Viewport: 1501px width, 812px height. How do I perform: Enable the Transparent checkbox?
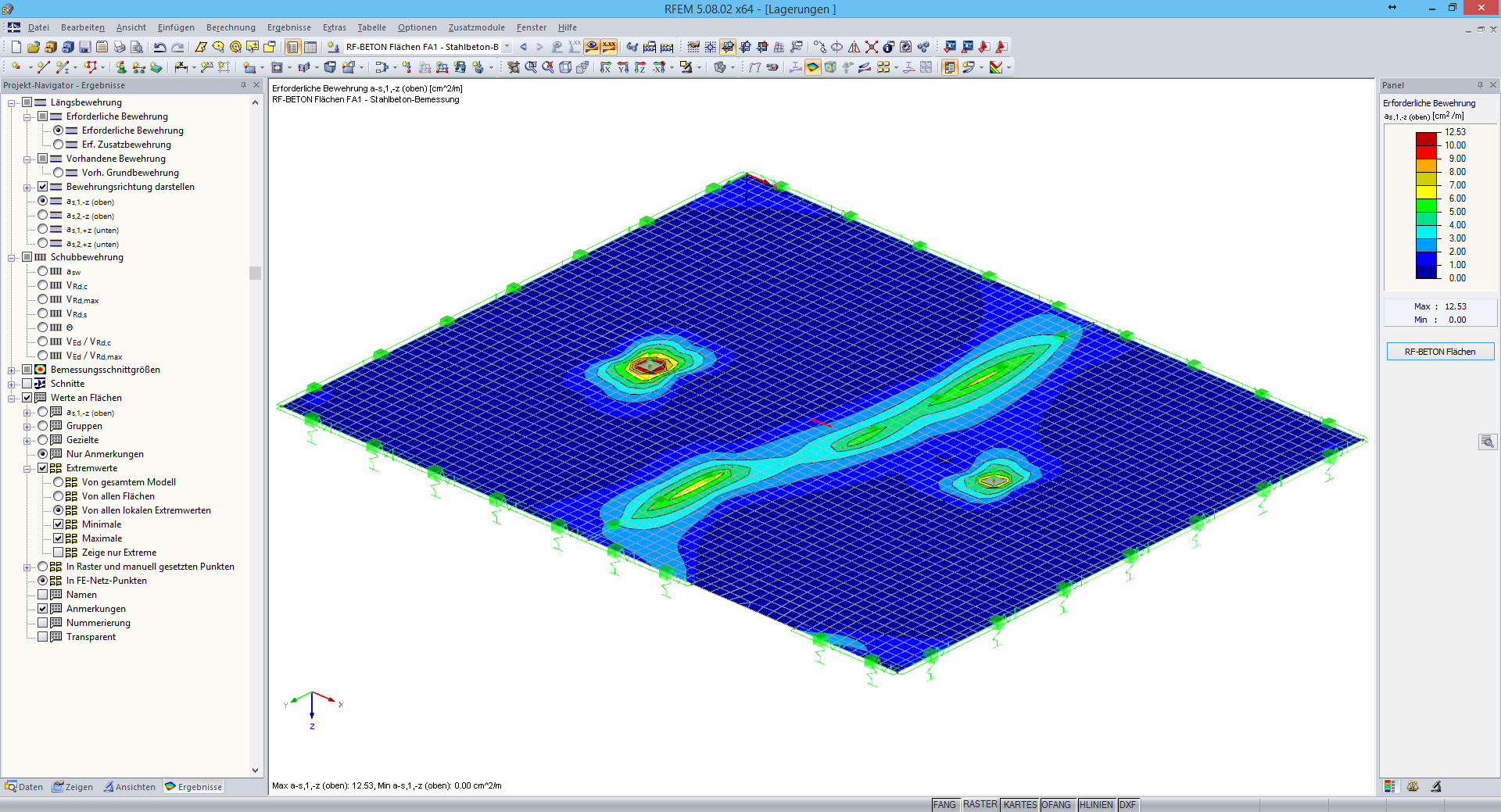[42, 637]
